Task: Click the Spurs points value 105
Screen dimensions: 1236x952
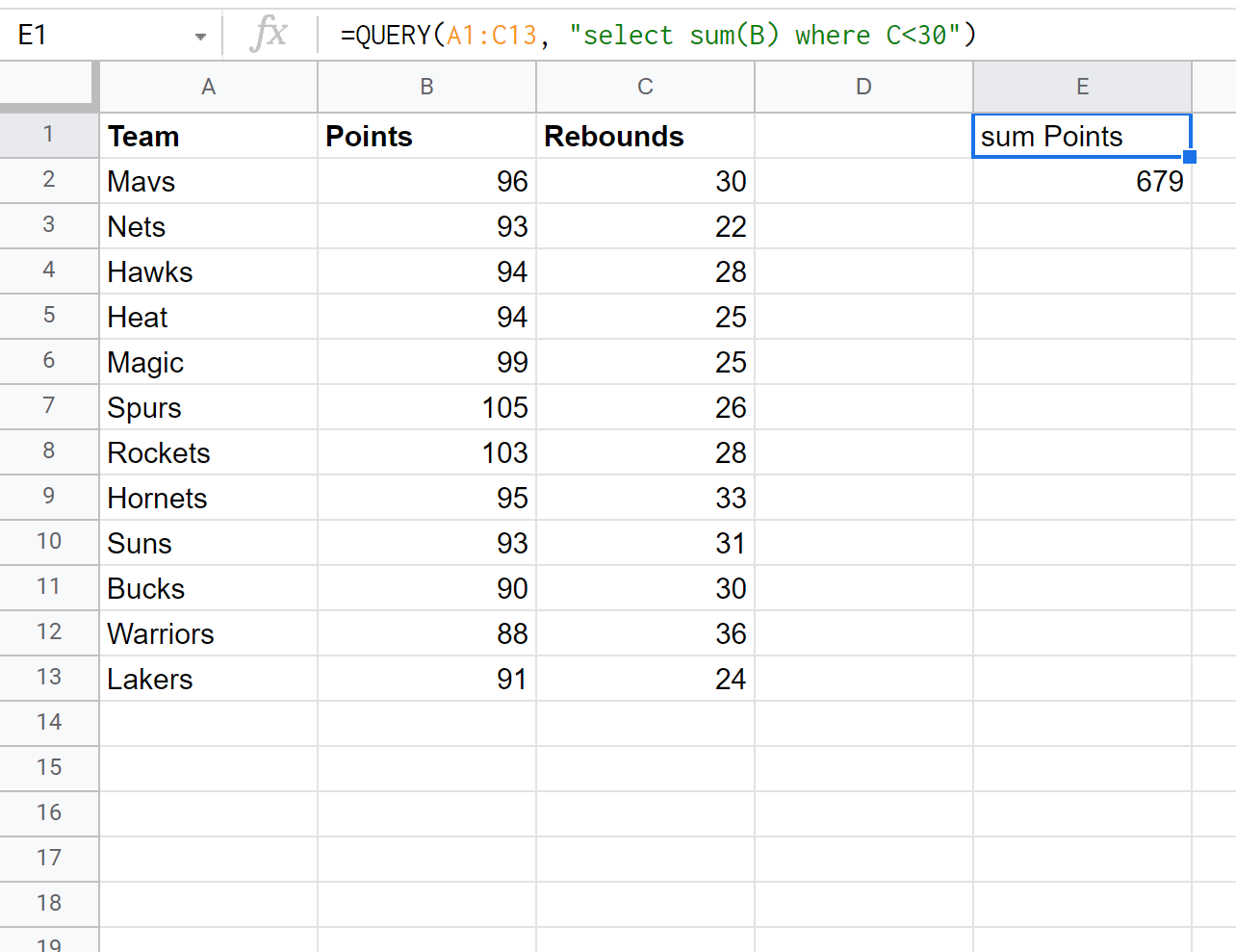Action: pyautogui.click(x=426, y=407)
